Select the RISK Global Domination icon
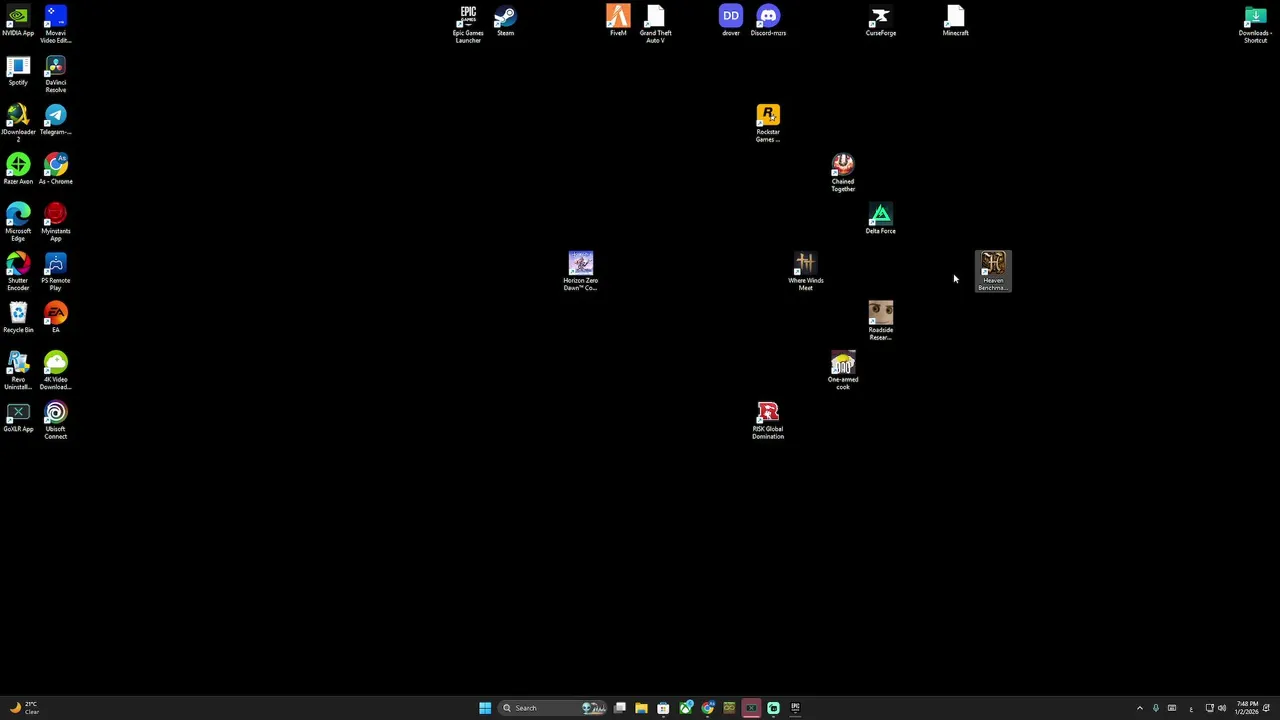The height and width of the screenshot is (720, 1280). pyautogui.click(x=768, y=421)
